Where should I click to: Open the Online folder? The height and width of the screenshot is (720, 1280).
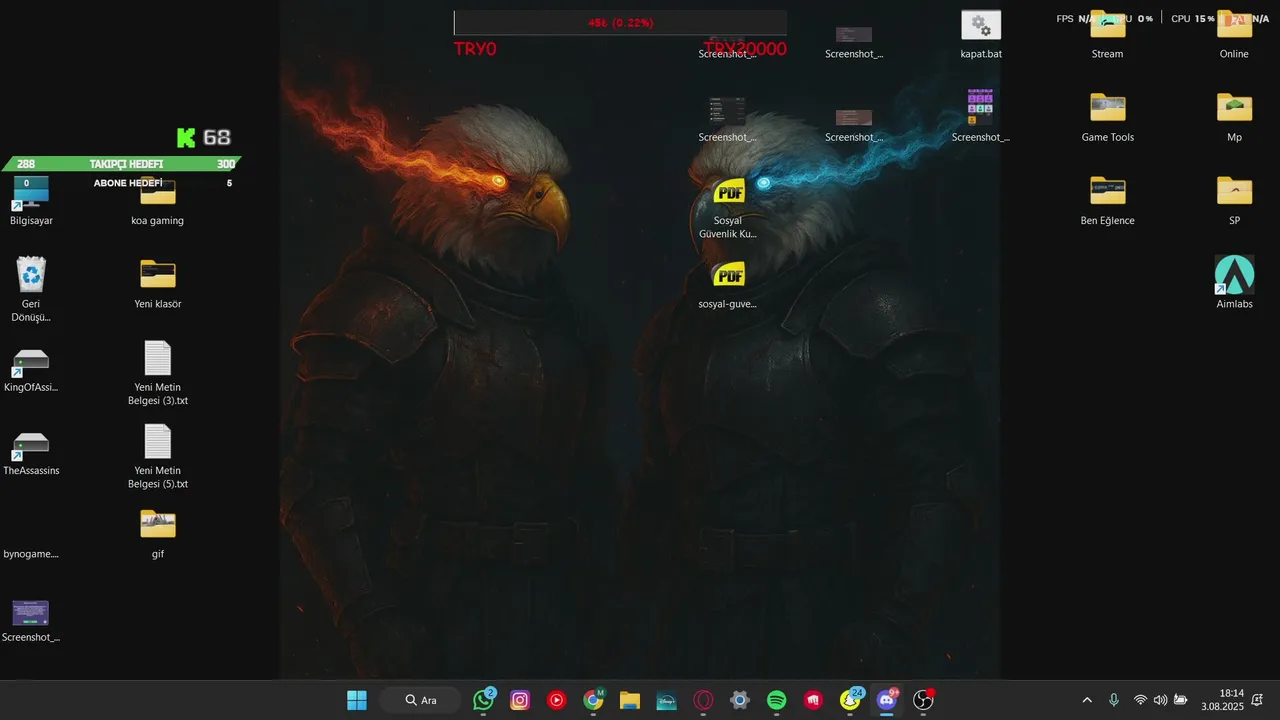1234,35
